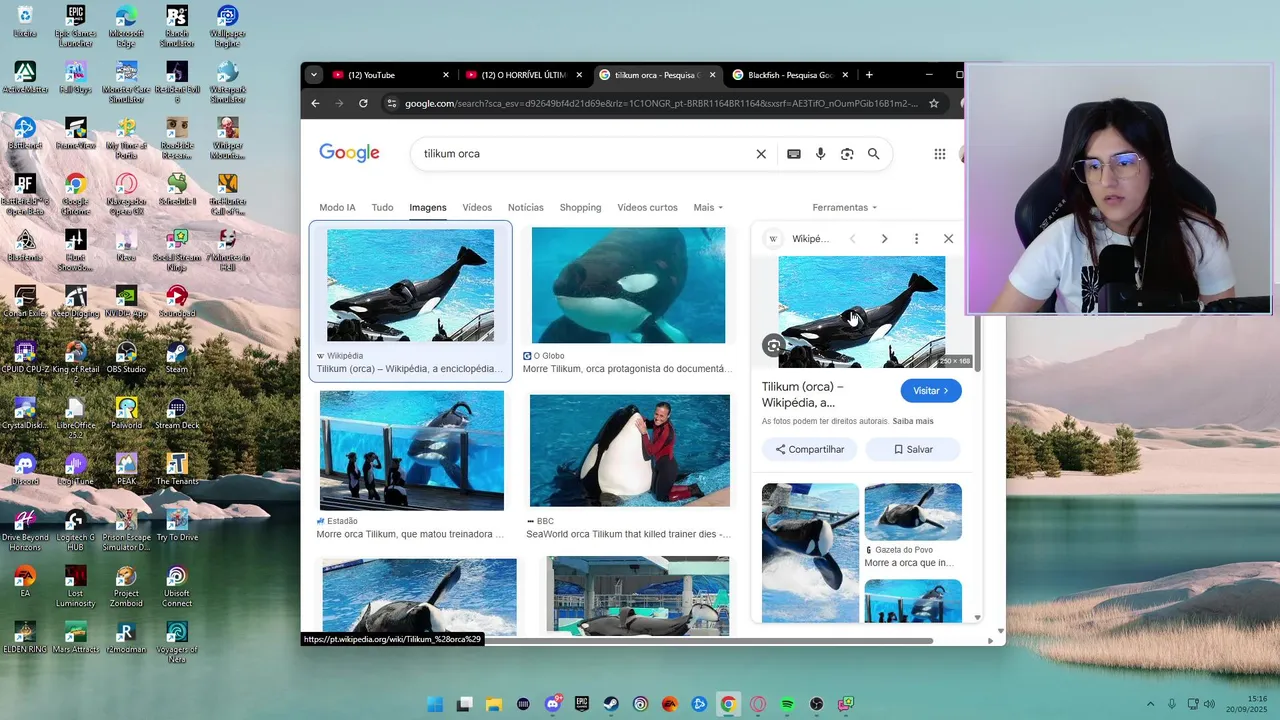Open the on-screen keyboard in Google search

(794, 154)
